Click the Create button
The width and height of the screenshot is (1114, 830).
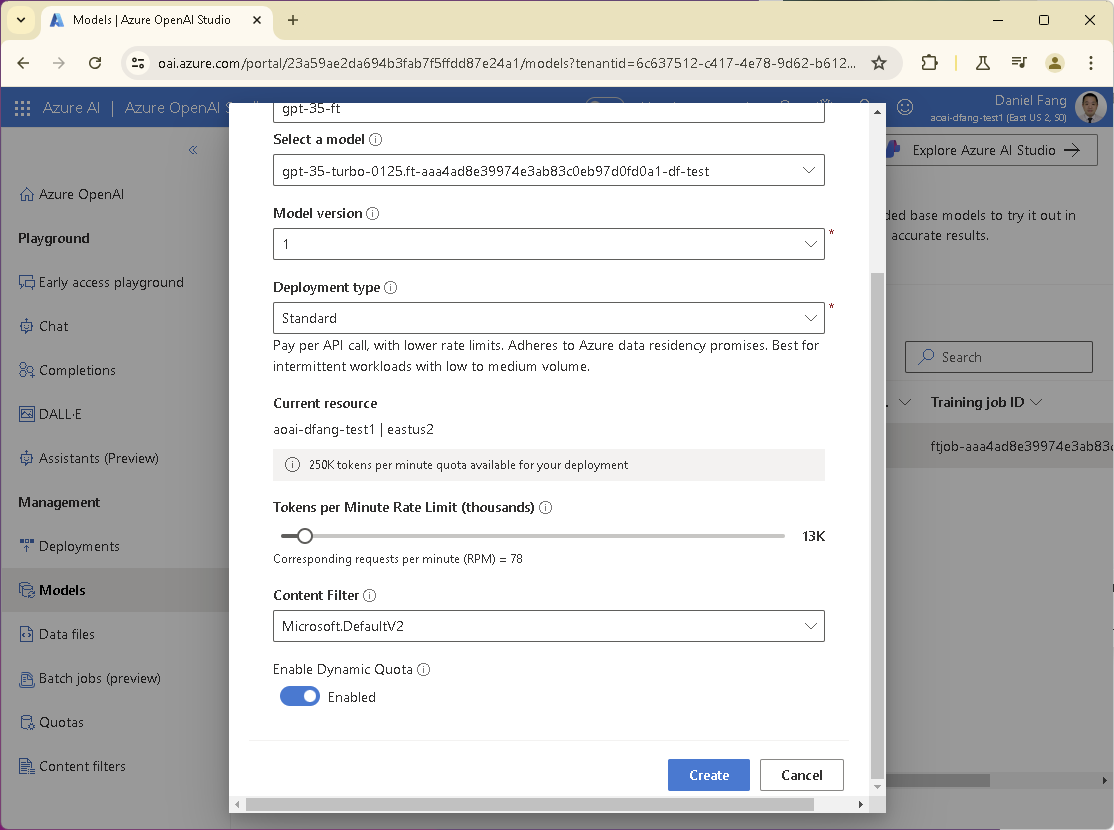(708, 775)
